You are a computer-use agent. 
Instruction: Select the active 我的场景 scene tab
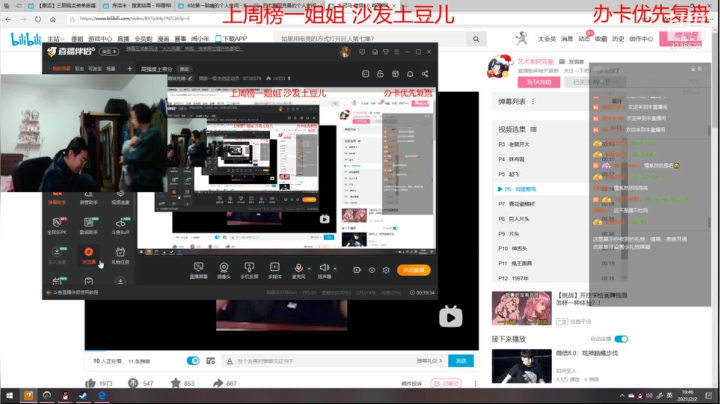pos(61,68)
